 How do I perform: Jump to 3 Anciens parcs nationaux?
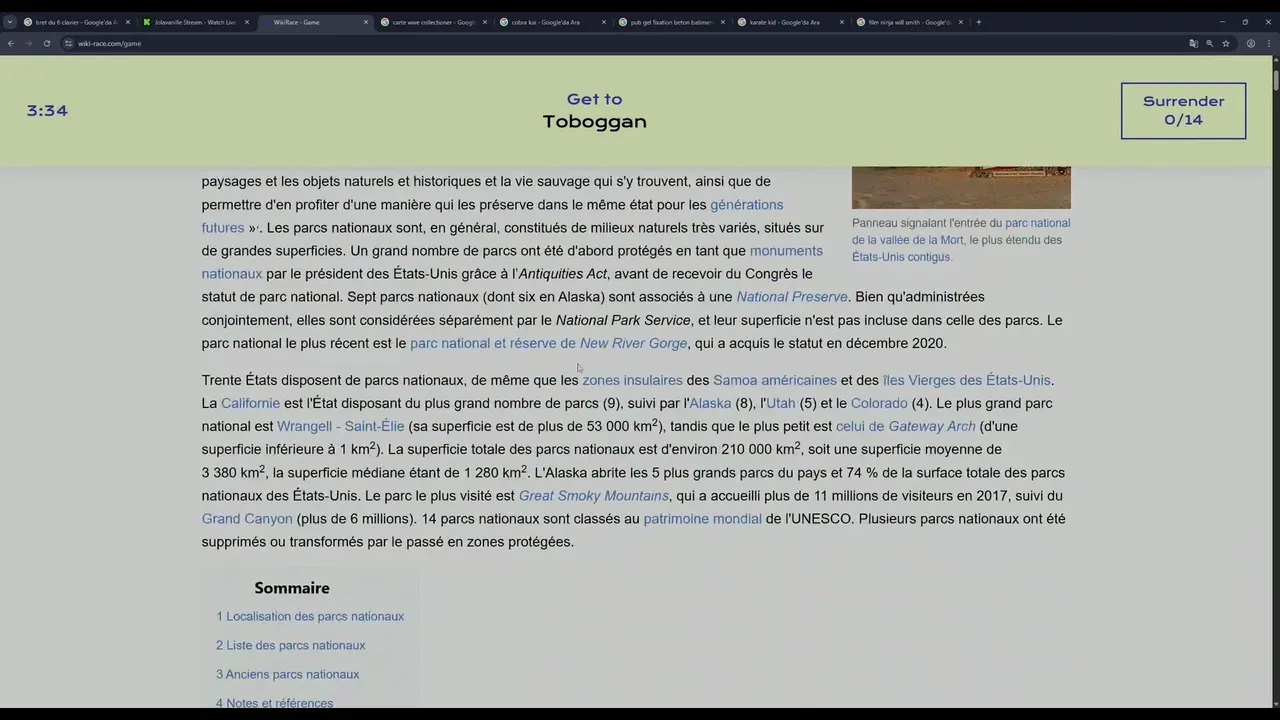[287, 674]
